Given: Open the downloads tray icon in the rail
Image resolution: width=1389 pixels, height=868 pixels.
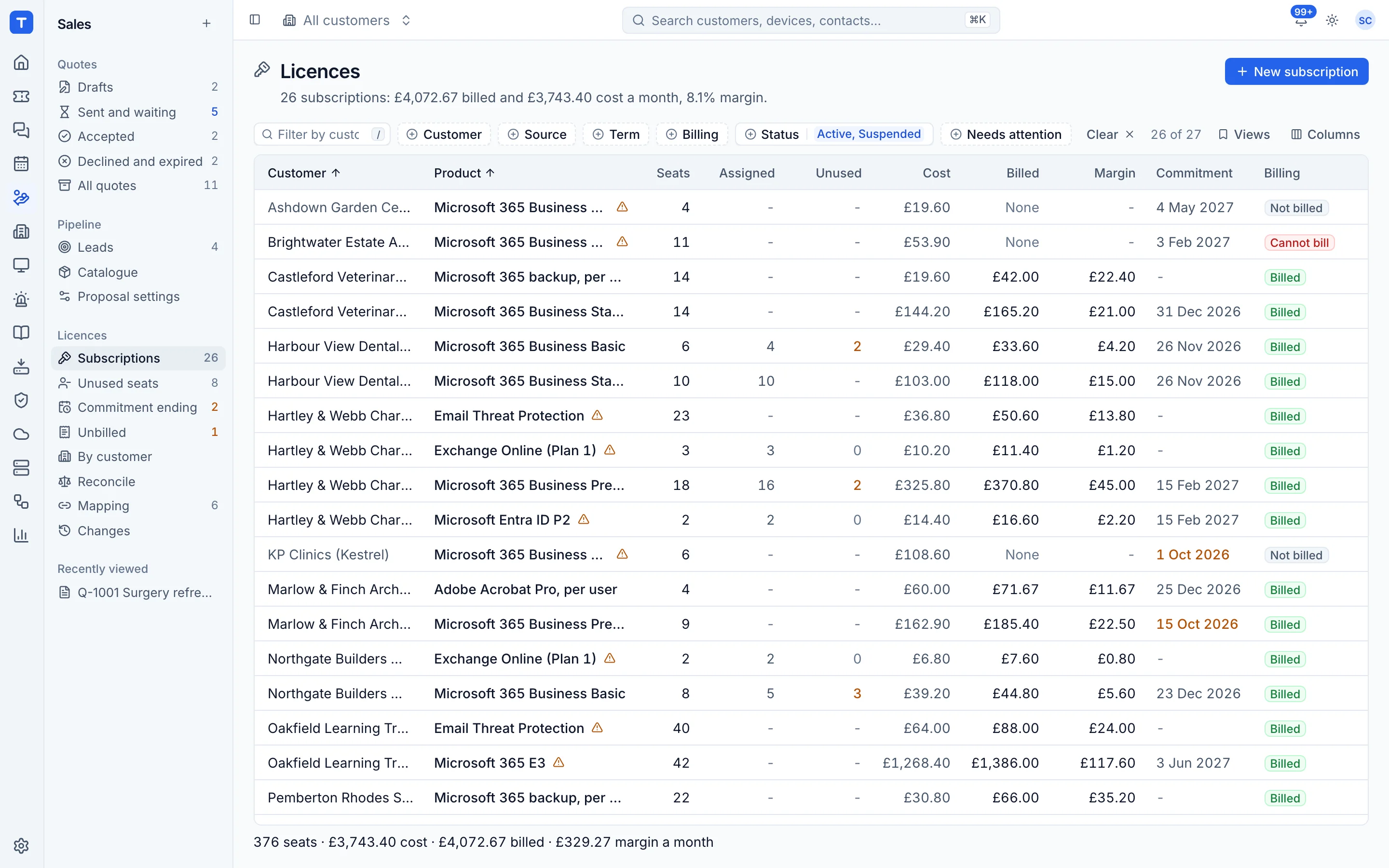Looking at the screenshot, I should [21, 366].
